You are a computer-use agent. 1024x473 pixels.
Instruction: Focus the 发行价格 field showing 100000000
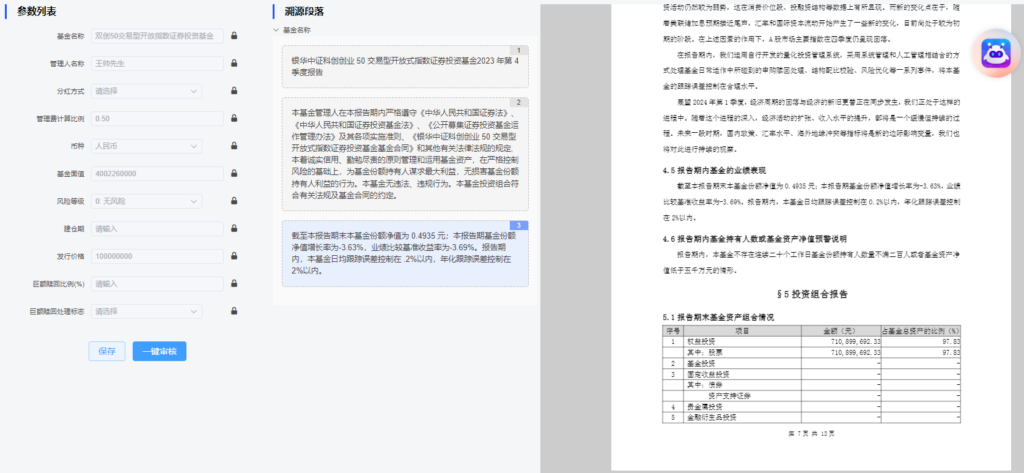157,256
